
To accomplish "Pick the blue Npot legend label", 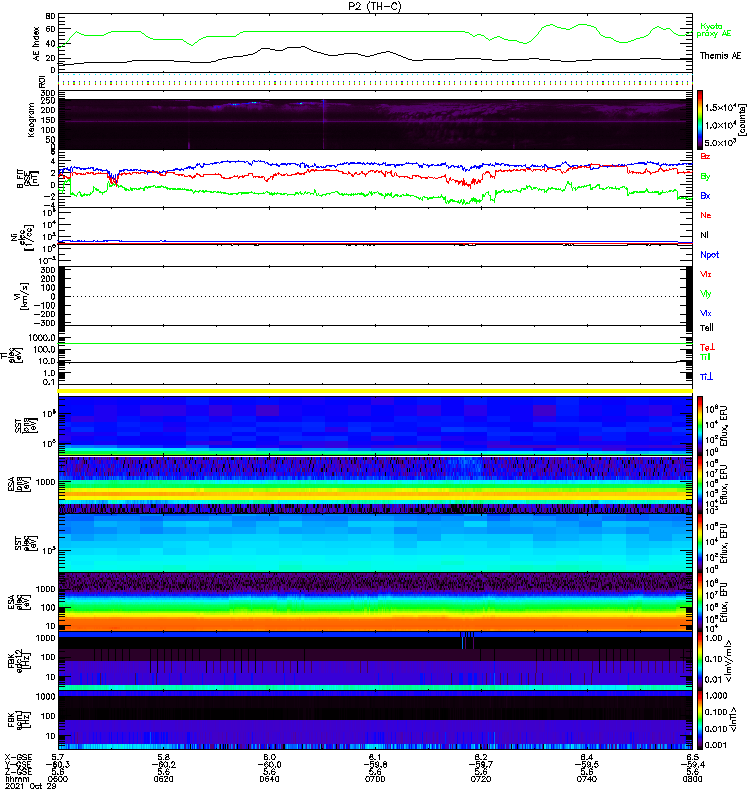I will (710, 255).
